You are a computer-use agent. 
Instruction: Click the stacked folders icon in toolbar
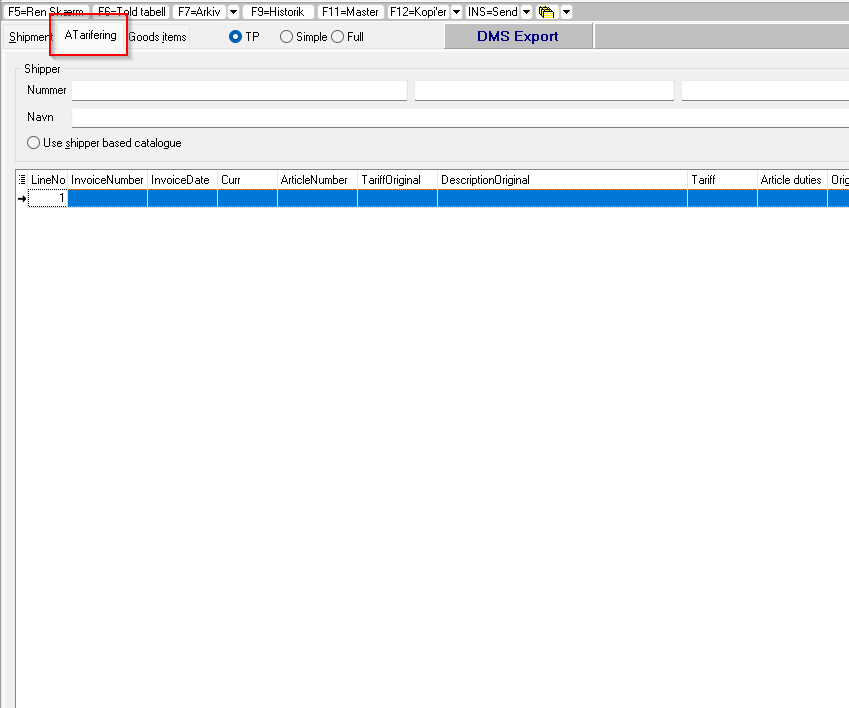pyautogui.click(x=546, y=12)
